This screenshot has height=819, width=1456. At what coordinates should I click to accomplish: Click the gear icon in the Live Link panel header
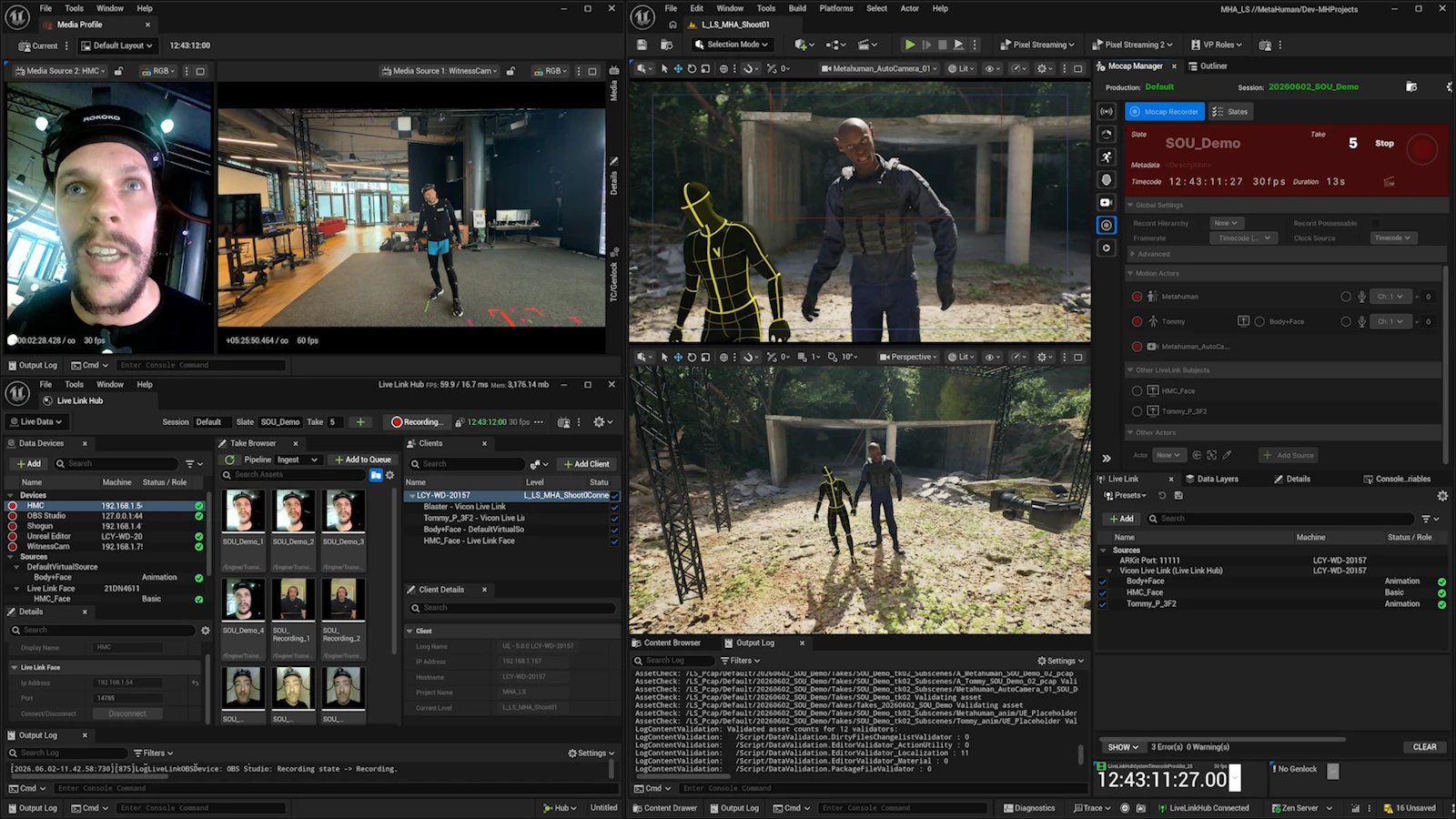click(1442, 496)
